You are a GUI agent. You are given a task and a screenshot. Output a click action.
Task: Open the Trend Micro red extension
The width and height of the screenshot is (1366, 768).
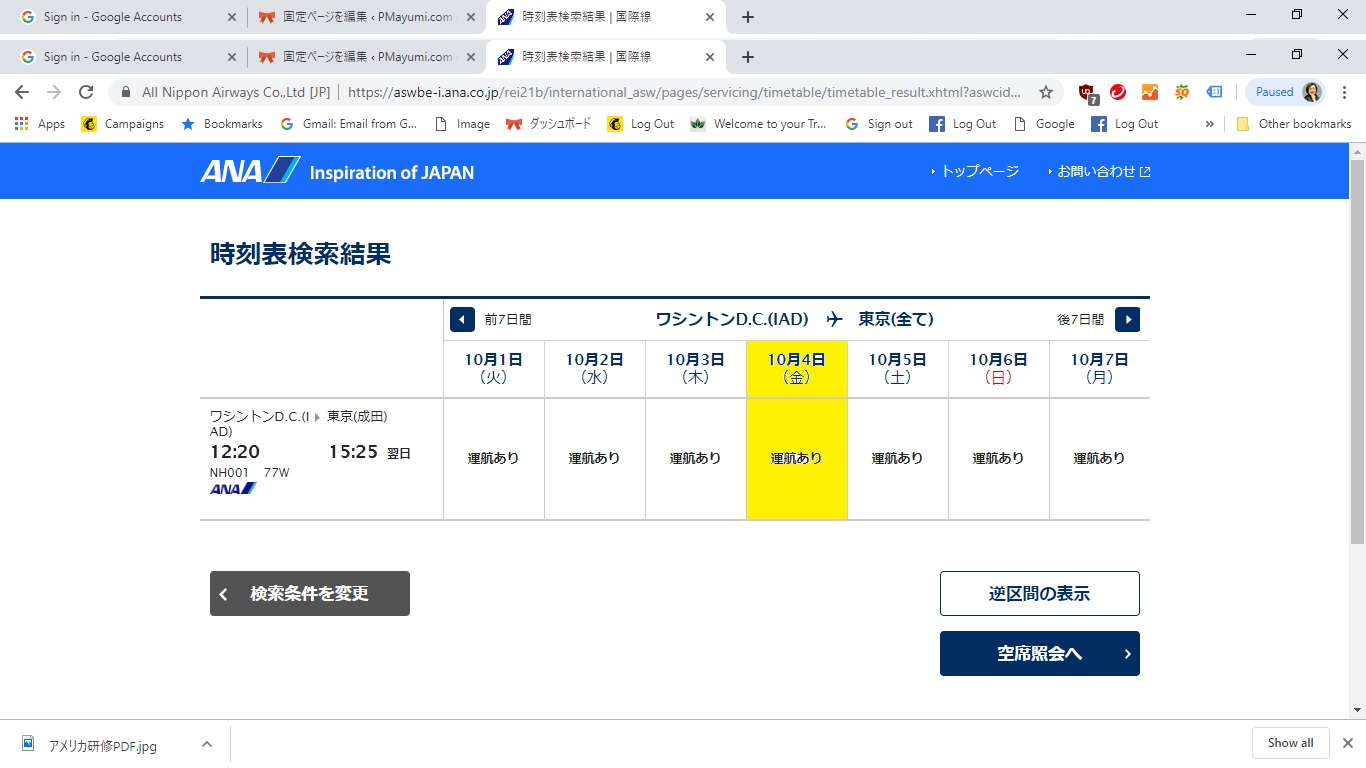[x=1118, y=92]
